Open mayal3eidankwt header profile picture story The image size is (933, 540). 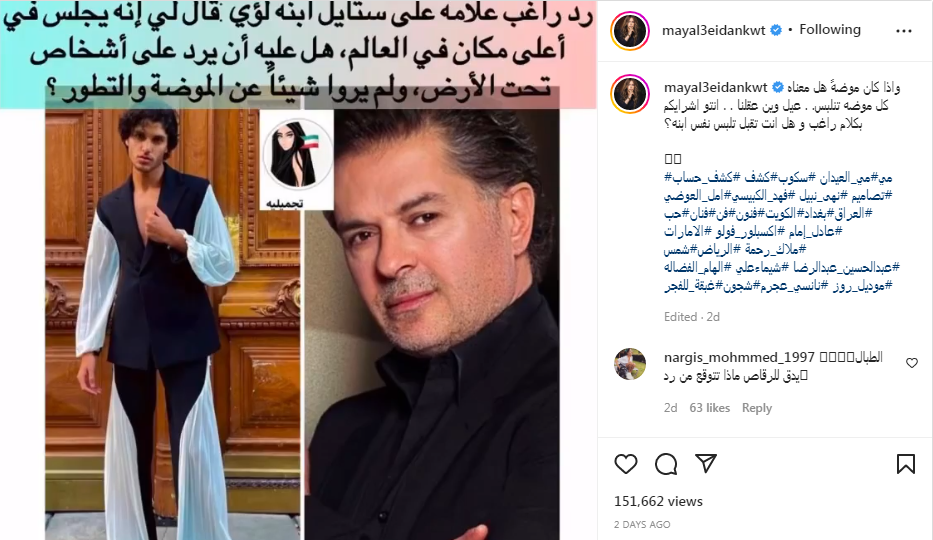tap(630, 30)
